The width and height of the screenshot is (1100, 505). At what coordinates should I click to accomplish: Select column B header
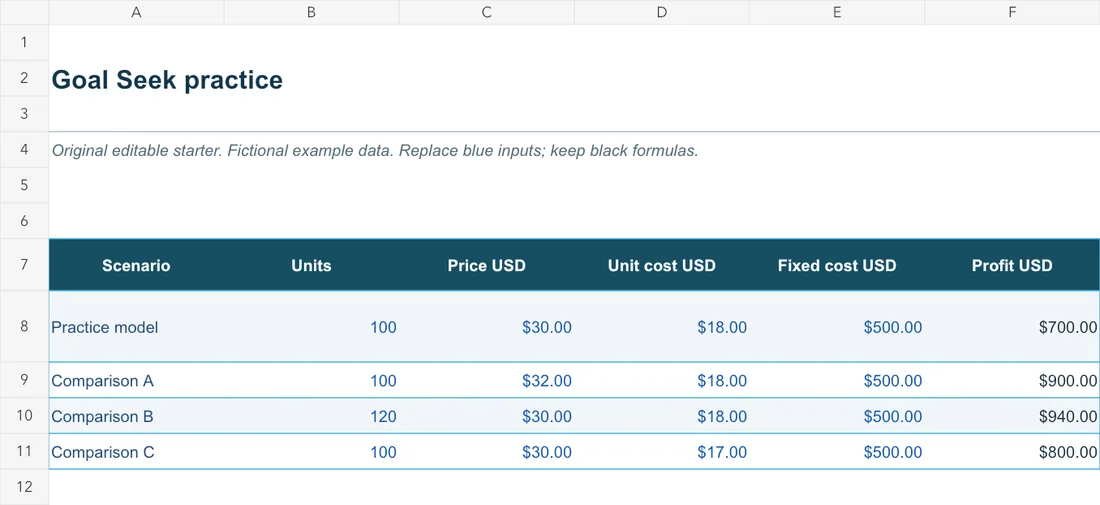311,12
